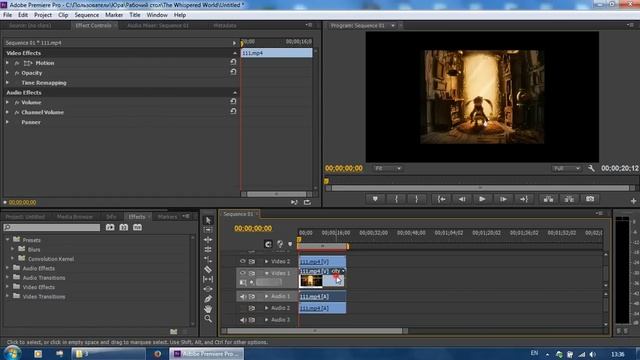Image resolution: width=640 pixels, height=360 pixels.
Task: Expand the Opacity effect properties
Action: coord(7,73)
